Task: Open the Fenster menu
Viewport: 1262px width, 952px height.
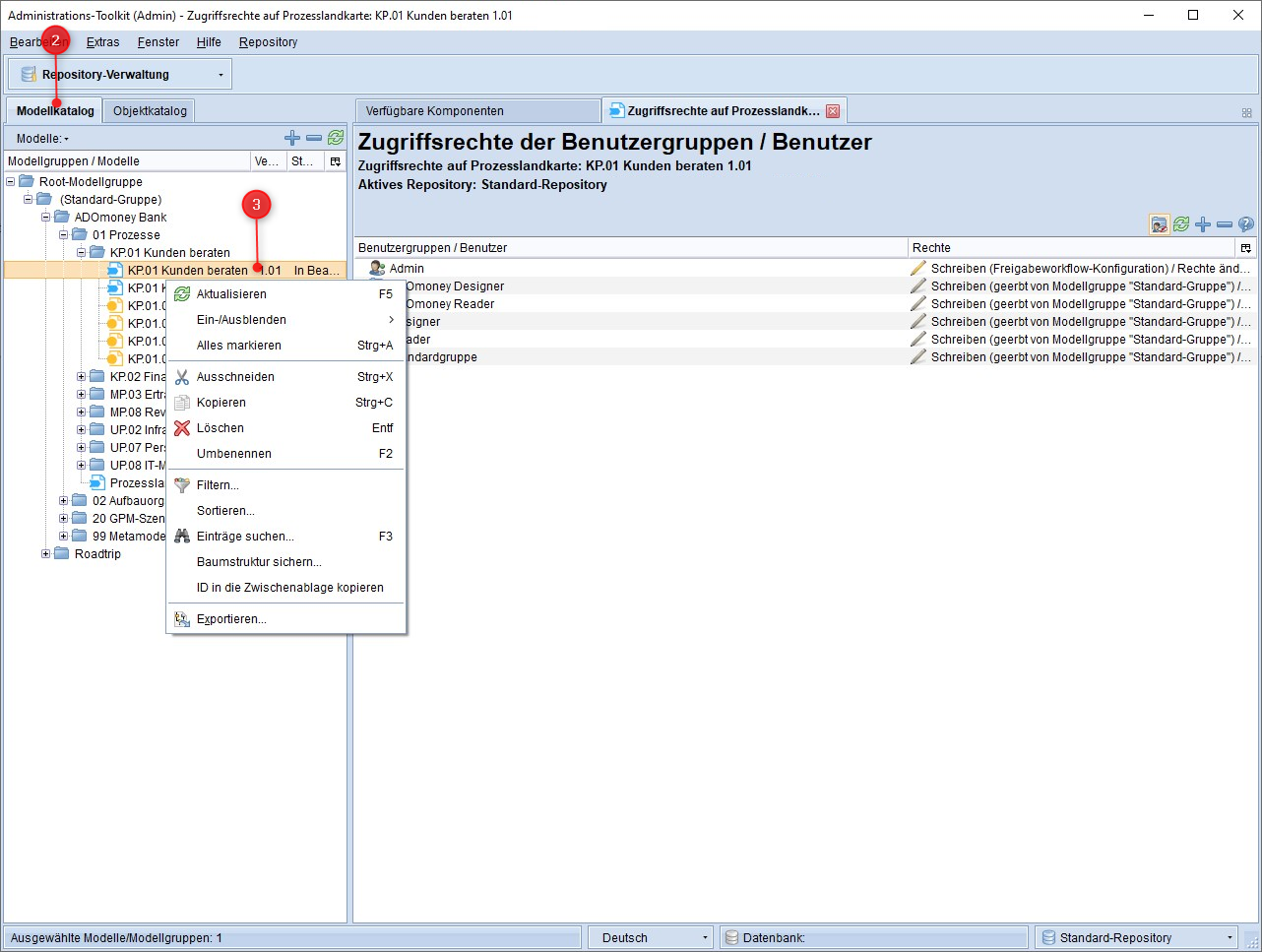Action: coord(158,42)
